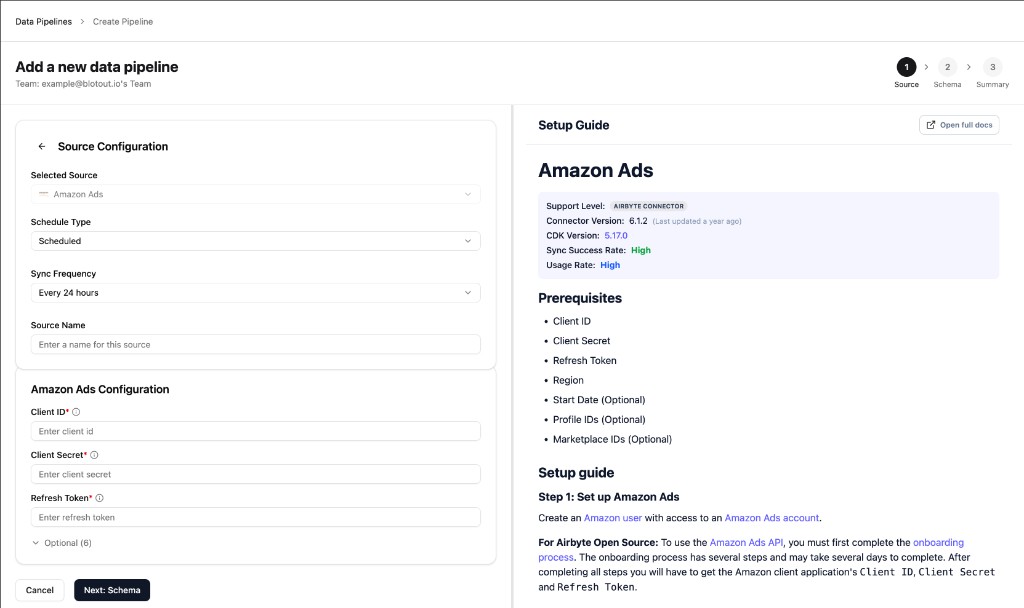Click the Amazon Ads guide heading
The height and width of the screenshot is (608, 1024).
pyautogui.click(x=596, y=170)
